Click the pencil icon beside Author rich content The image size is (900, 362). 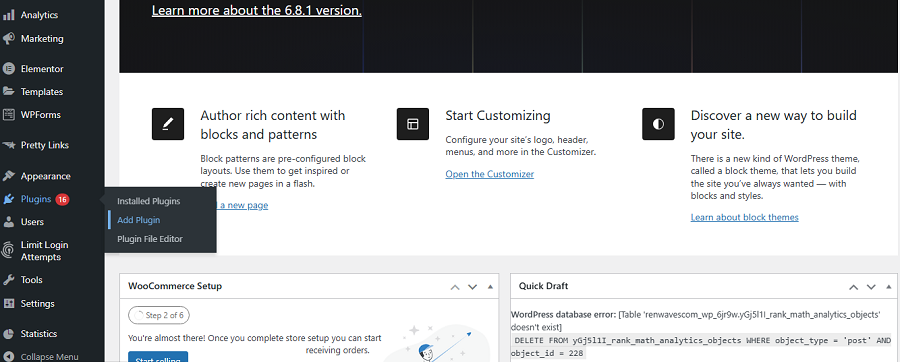coord(168,124)
